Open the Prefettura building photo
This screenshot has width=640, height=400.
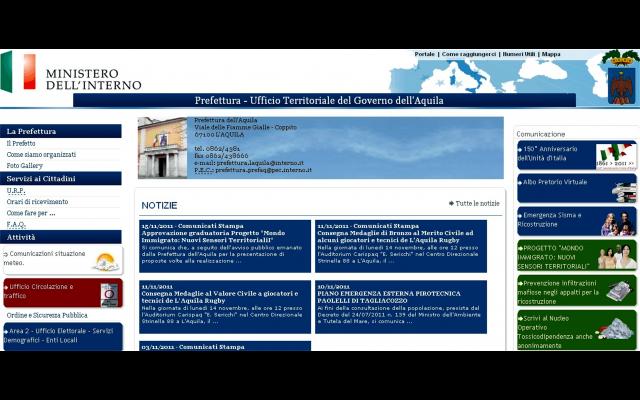(162, 148)
